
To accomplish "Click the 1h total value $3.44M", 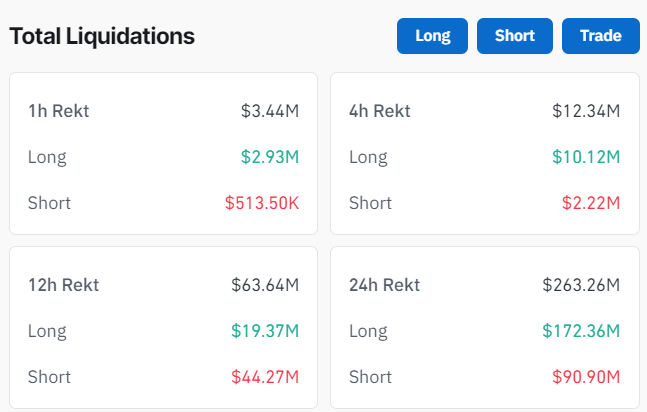I will pos(270,111).
